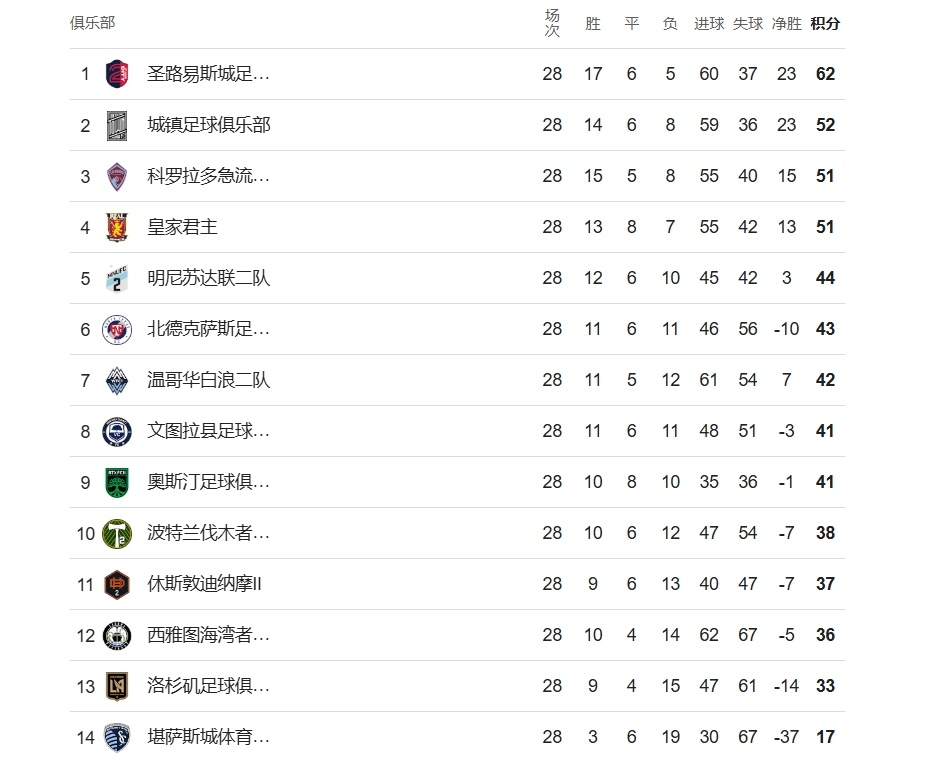Click the 进球 column header
Viewport: 933px width, 774px height.
(709, 24)
